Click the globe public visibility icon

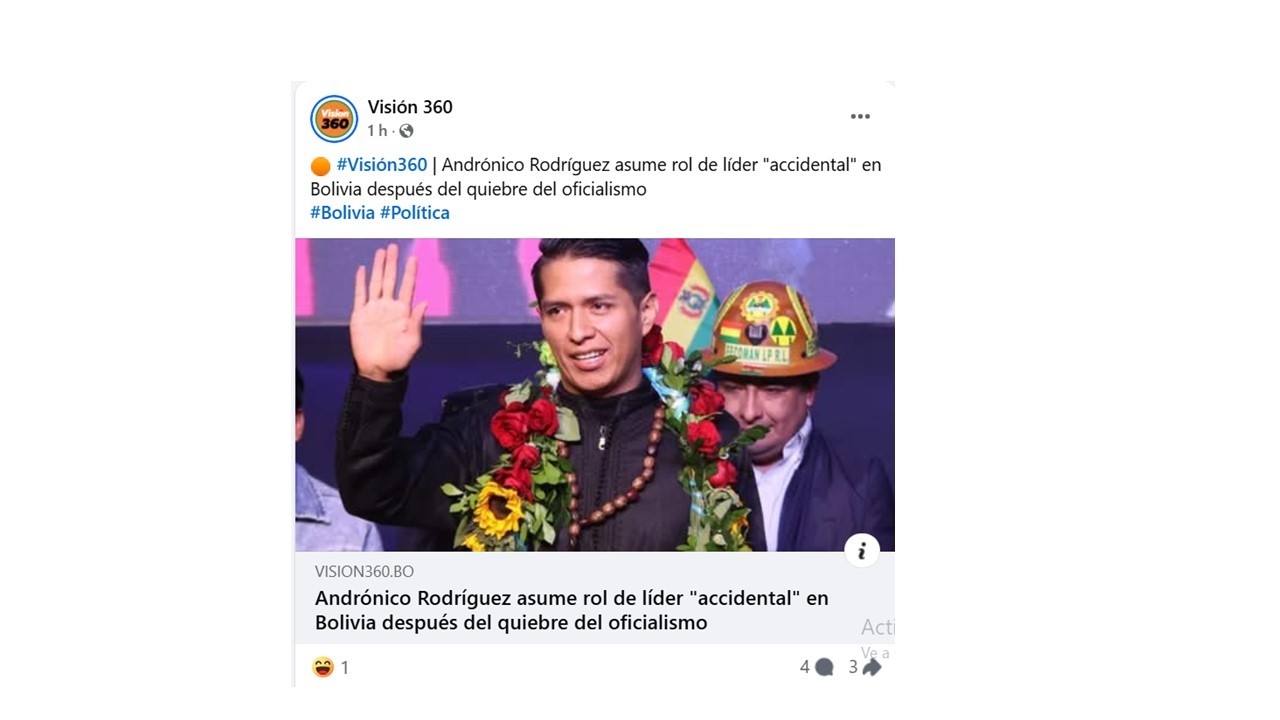point(406,131)
